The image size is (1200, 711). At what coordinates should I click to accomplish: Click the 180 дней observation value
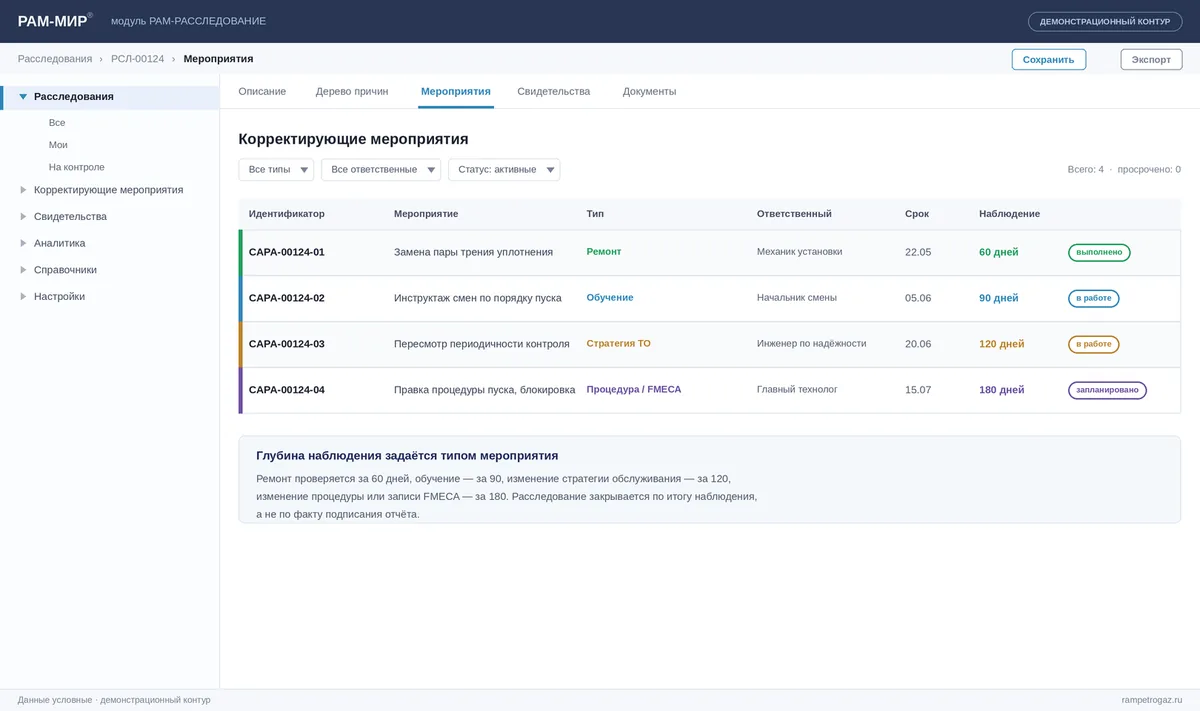1002,390
